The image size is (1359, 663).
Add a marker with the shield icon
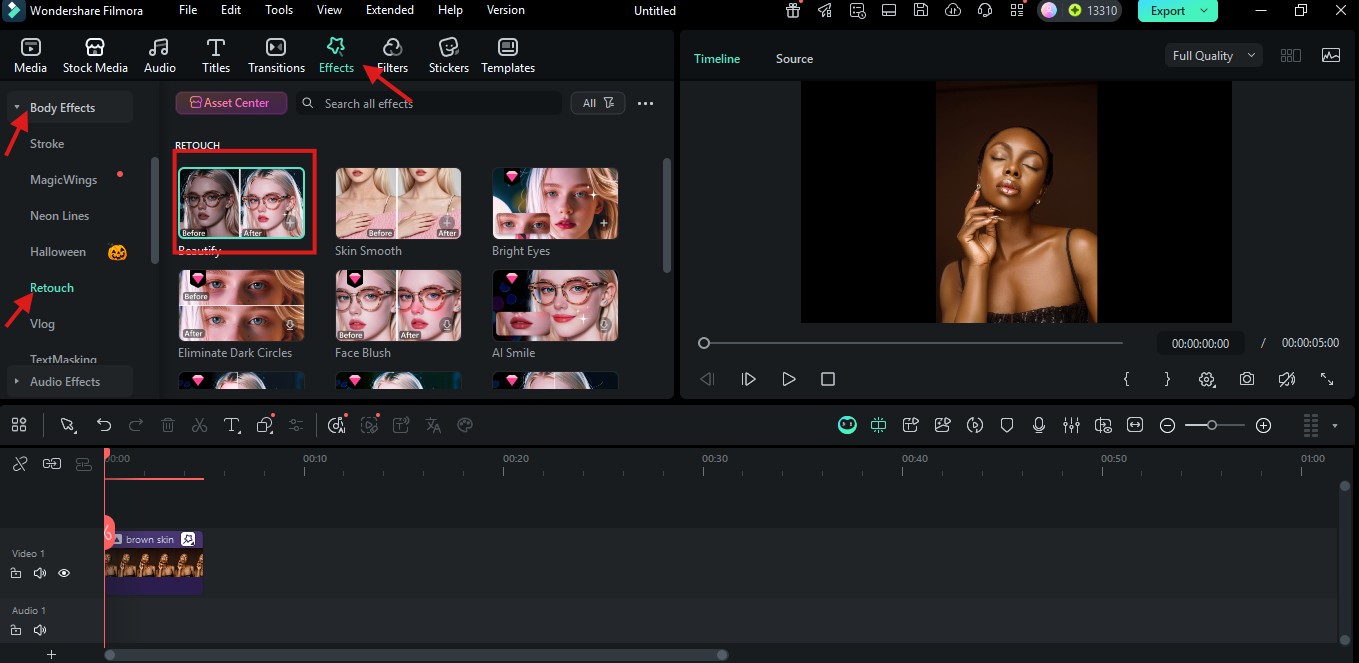click(x=1007, y=425)
